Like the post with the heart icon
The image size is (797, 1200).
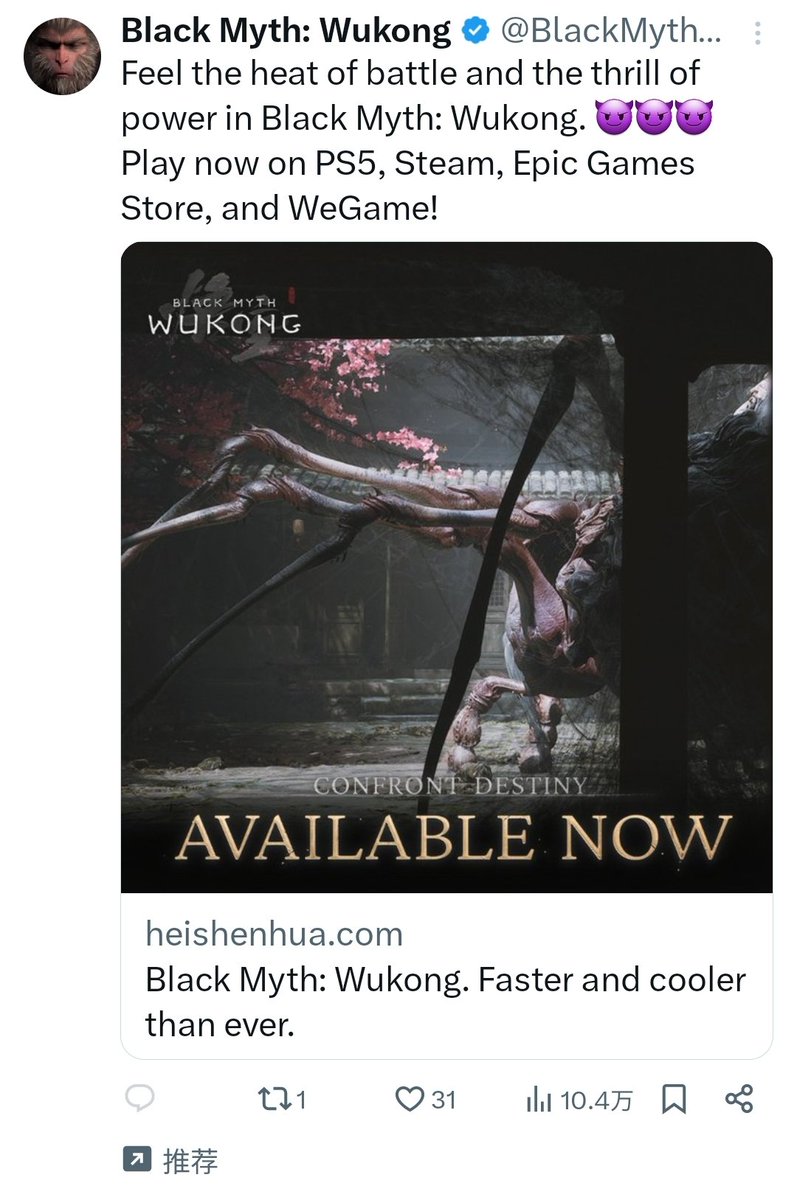click(410, 1100)
